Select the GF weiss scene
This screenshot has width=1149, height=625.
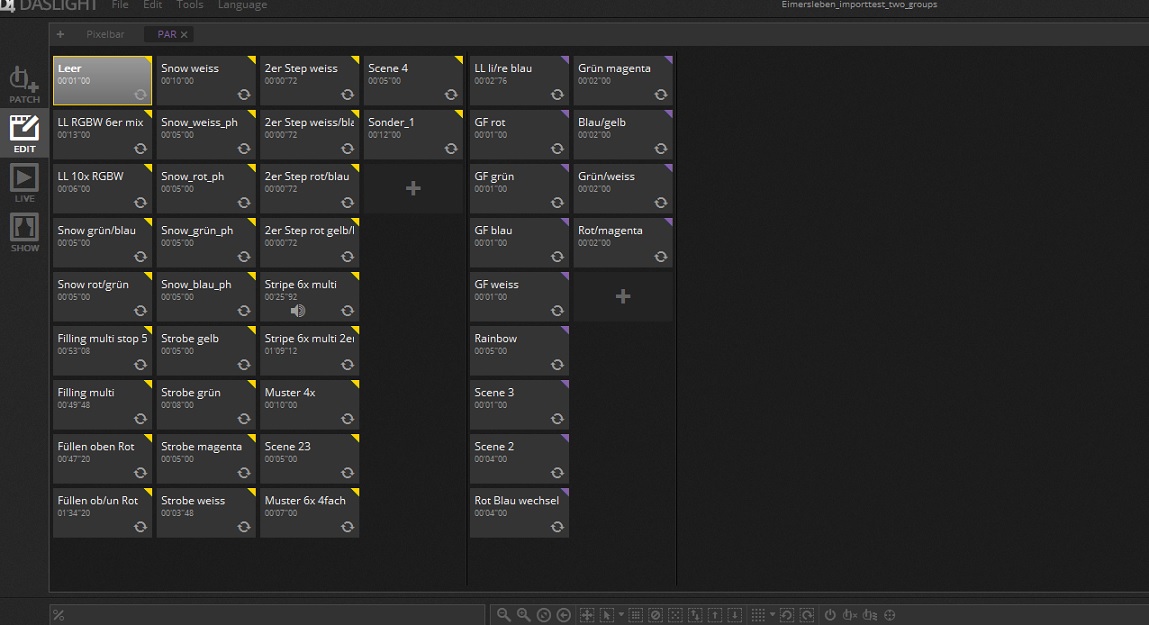(x=519, y=297)
